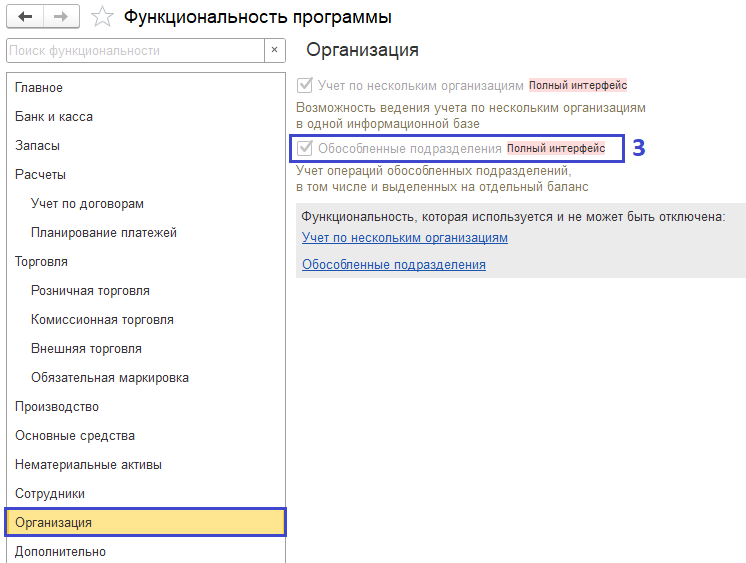746x563 pixels.
Task: Select the Основные средства section
Action: tap(75, 436)
